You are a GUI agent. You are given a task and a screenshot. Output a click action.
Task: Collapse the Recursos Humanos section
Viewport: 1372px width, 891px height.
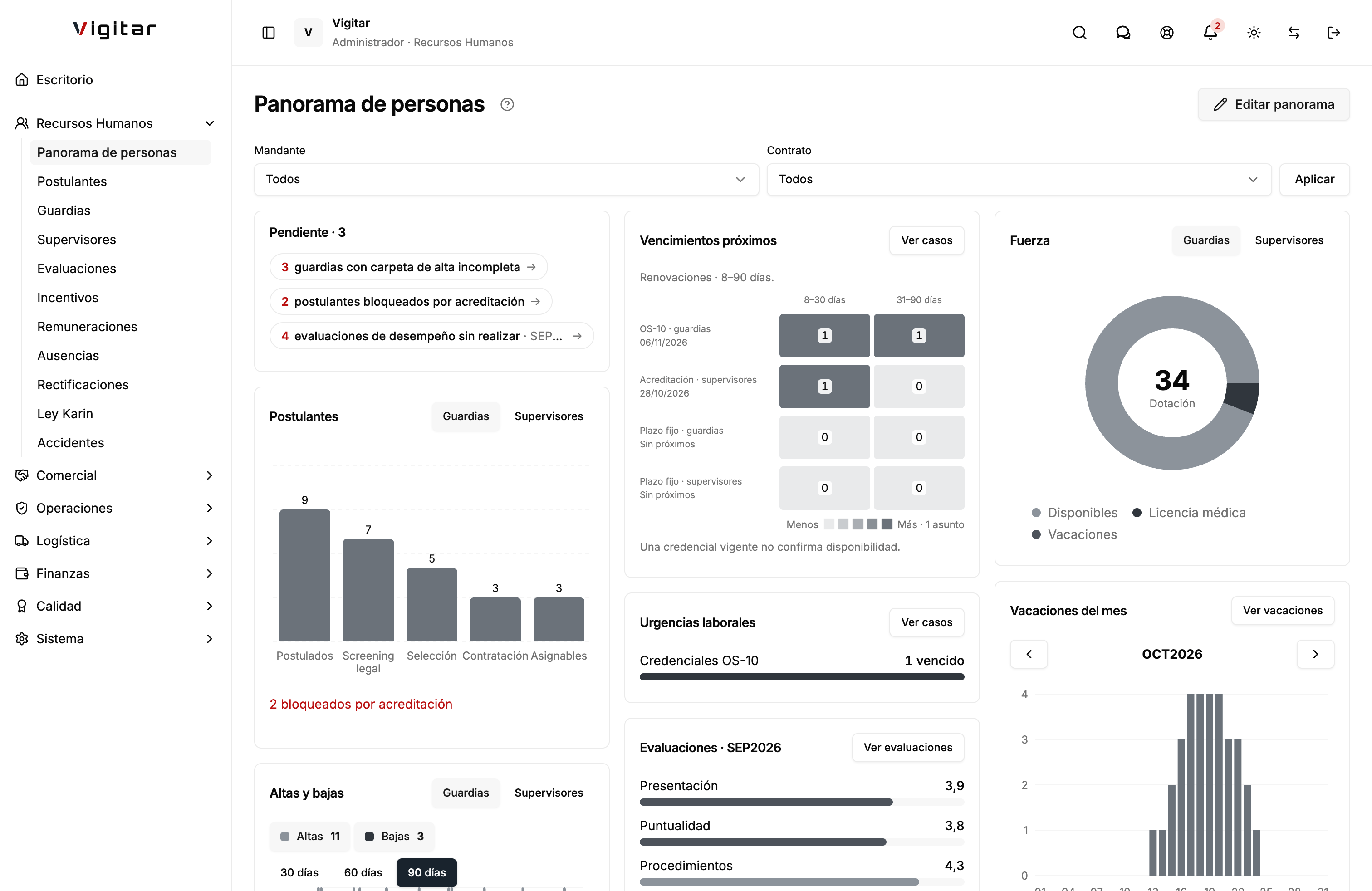pyautogui.click(x=210, y=123)
